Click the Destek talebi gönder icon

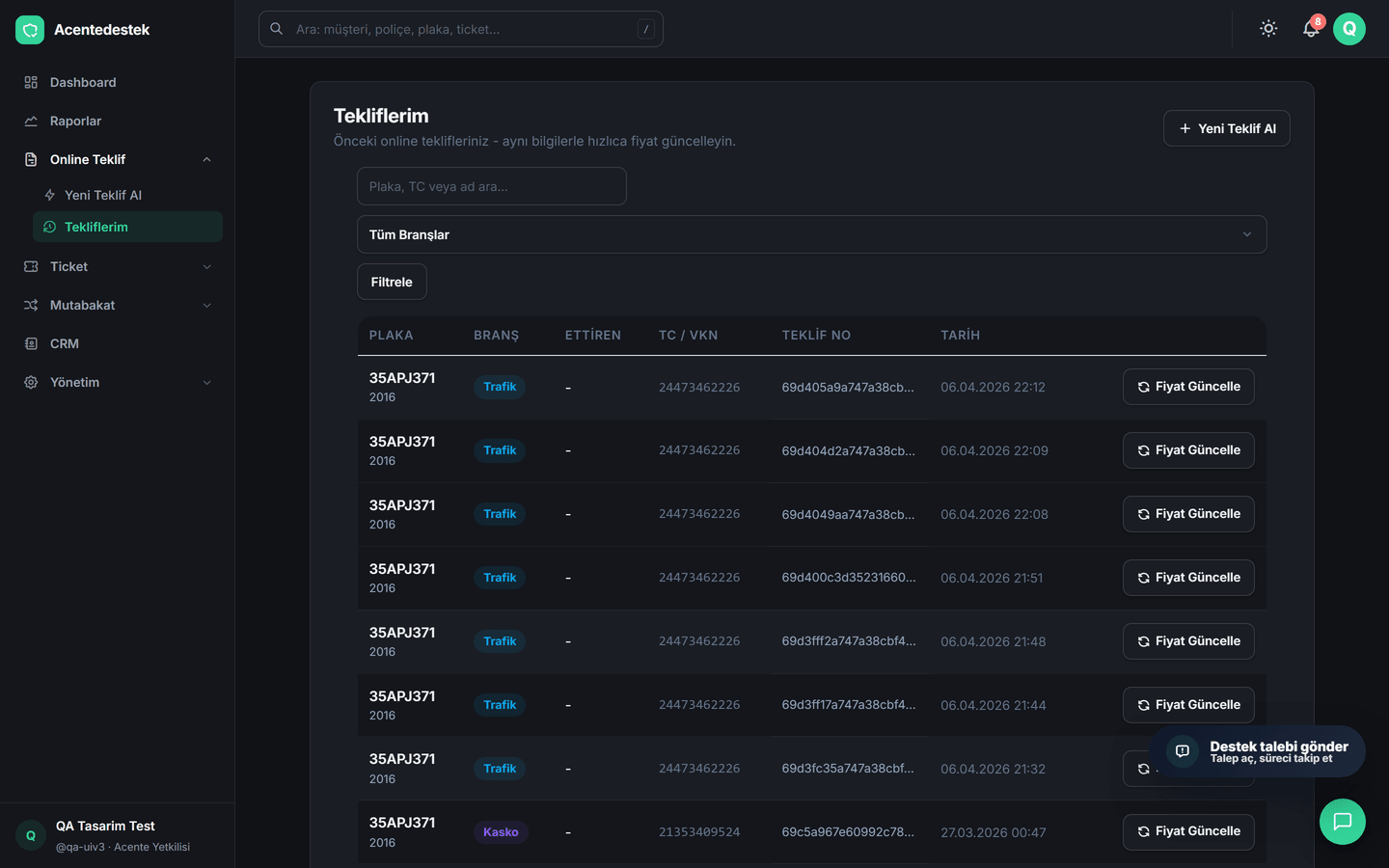tap(1183, 750)
